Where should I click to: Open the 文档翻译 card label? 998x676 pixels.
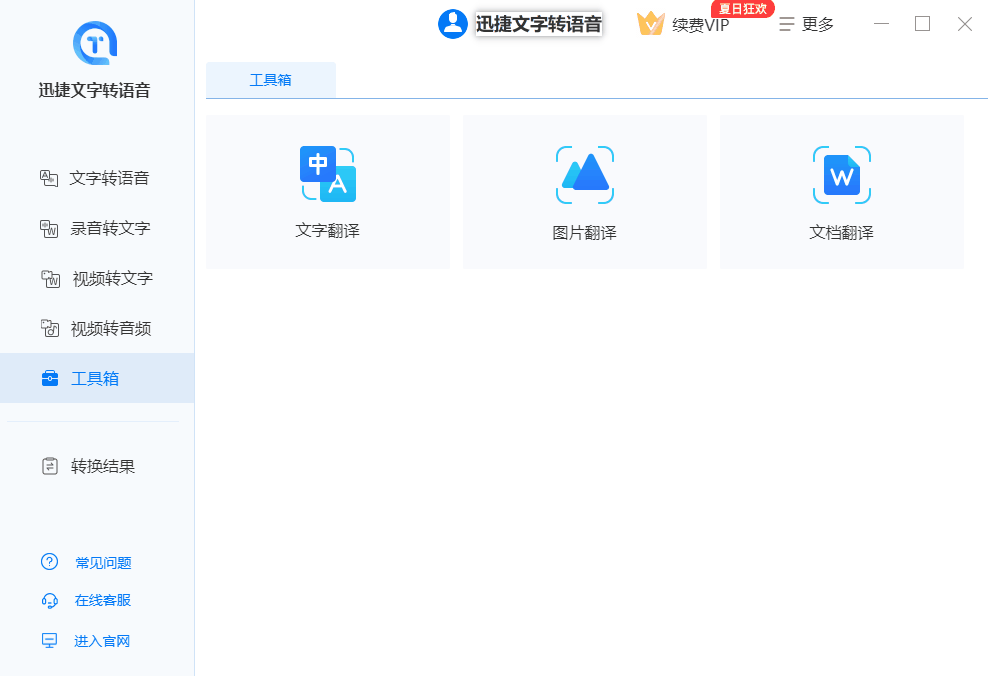tap(841, 233)
